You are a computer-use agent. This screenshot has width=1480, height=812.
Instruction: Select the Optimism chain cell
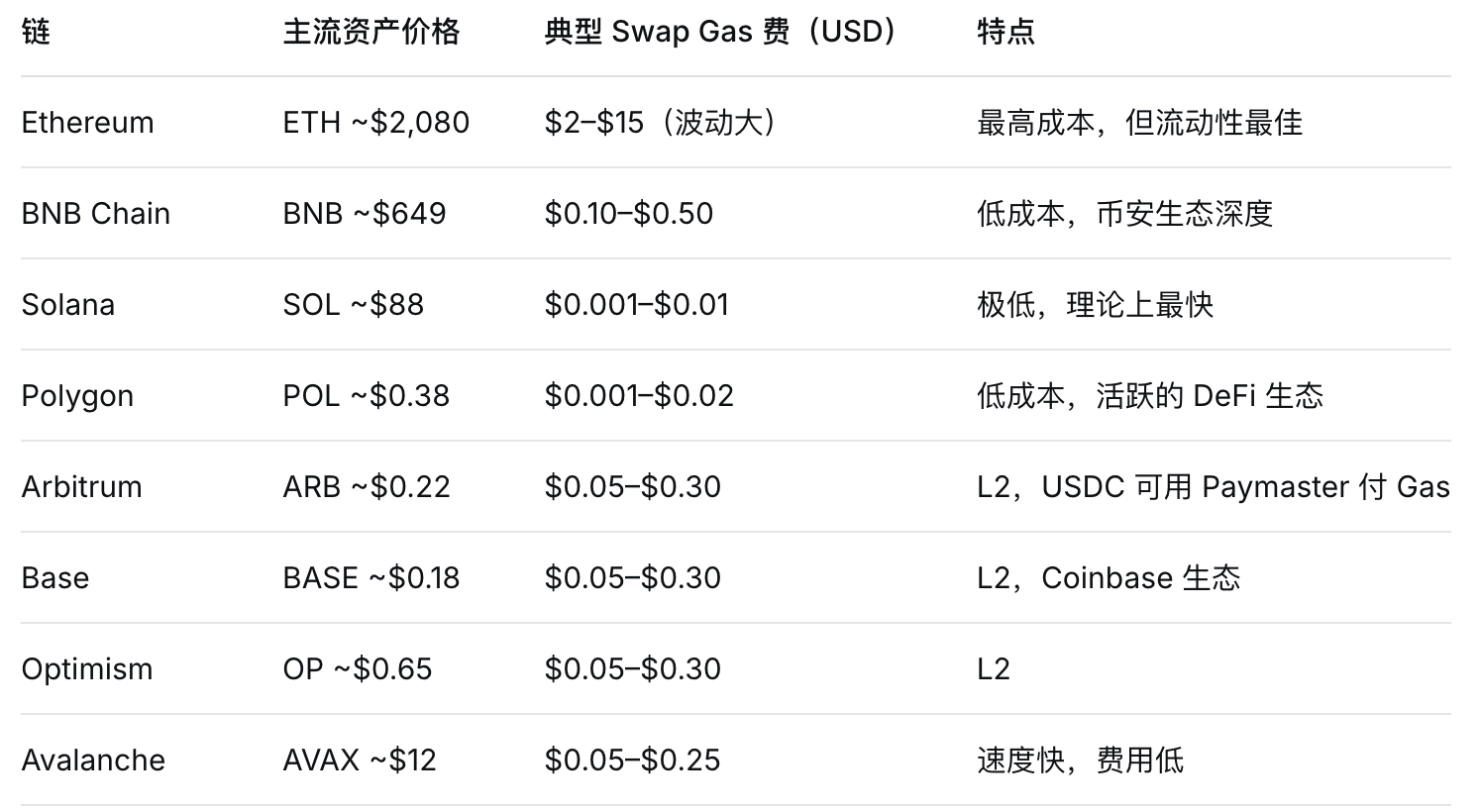[87, 669]
